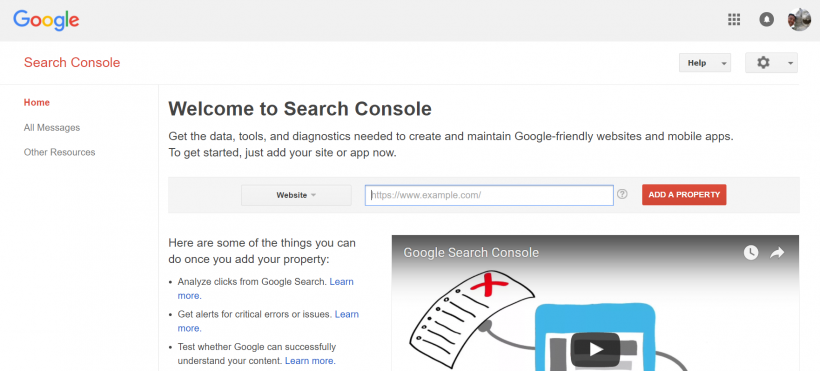Open the notifications bell icon
Viewport: 820px width, 371px height.
tap(766, 20)
